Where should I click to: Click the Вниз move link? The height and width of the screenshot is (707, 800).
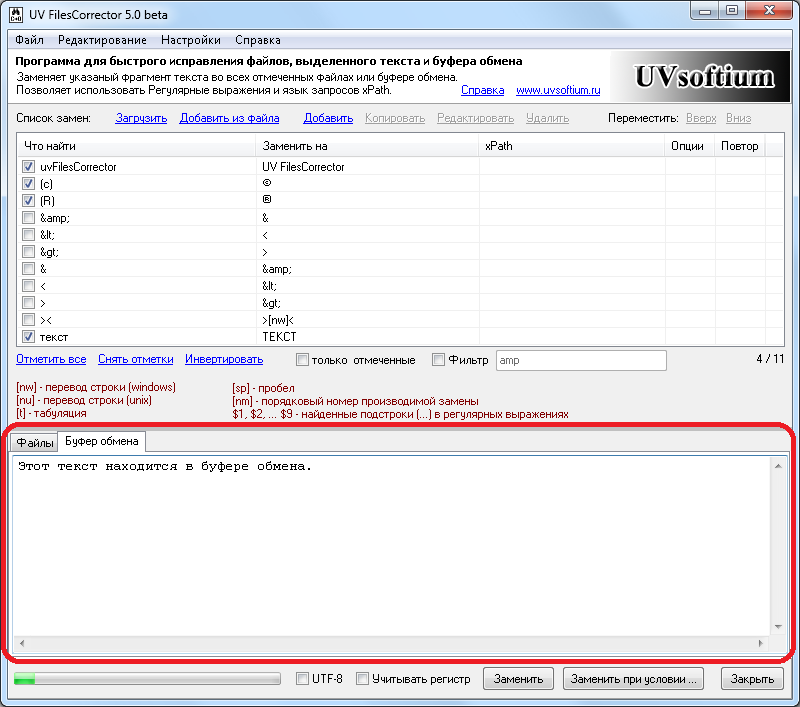tap(738, 118)
